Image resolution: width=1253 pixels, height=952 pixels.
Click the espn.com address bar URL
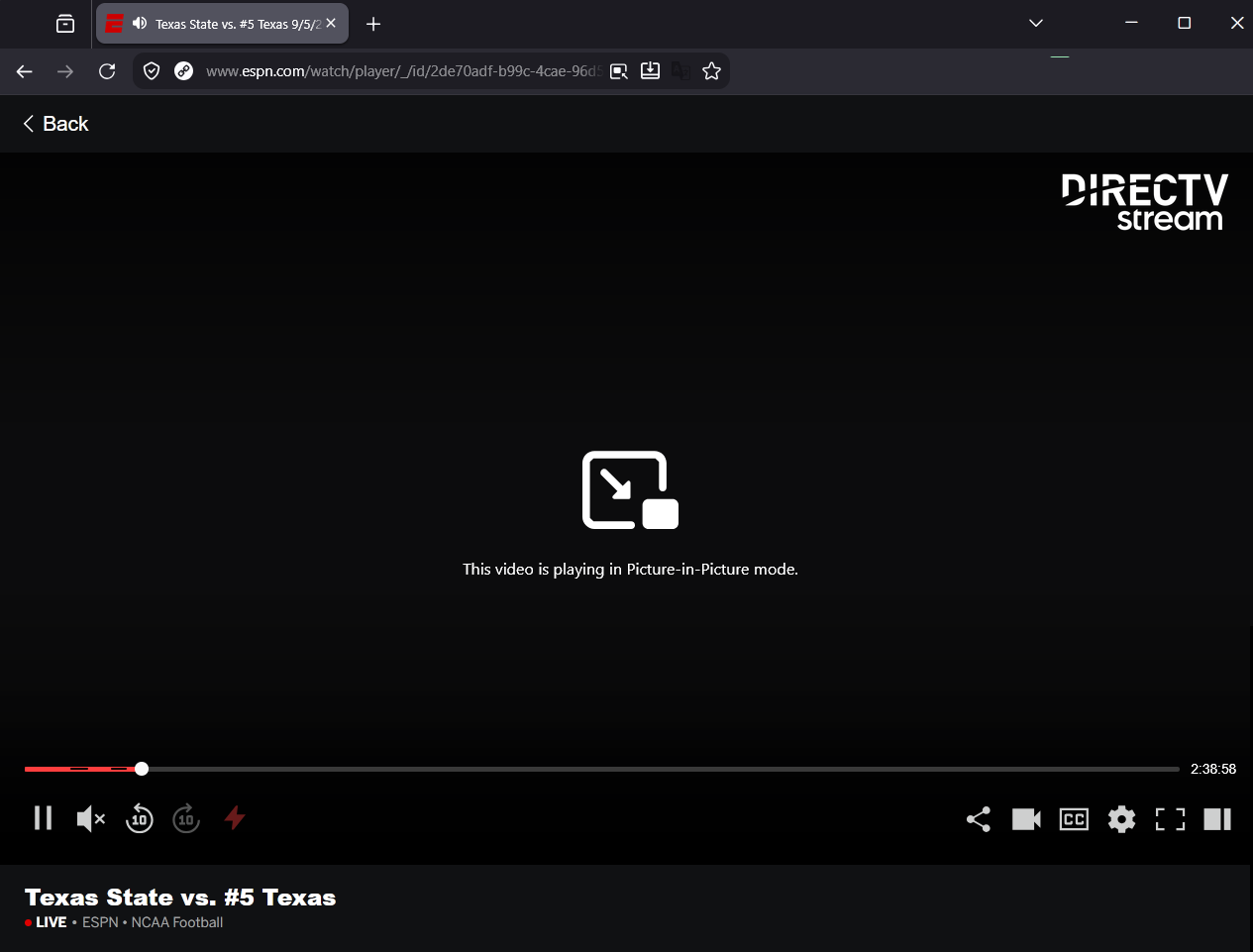coord(403,71)
